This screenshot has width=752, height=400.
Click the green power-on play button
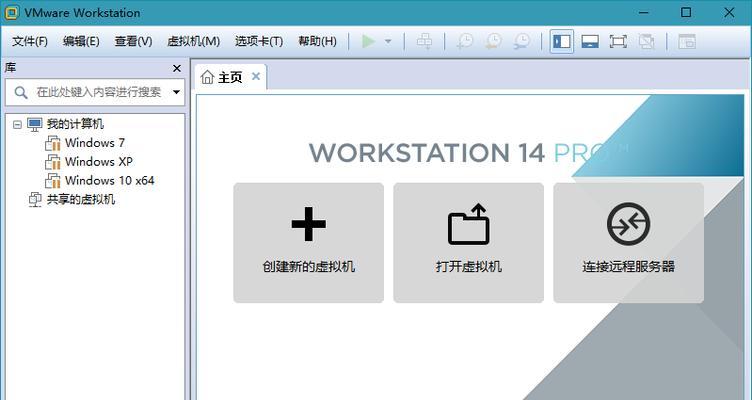point(368,41)
